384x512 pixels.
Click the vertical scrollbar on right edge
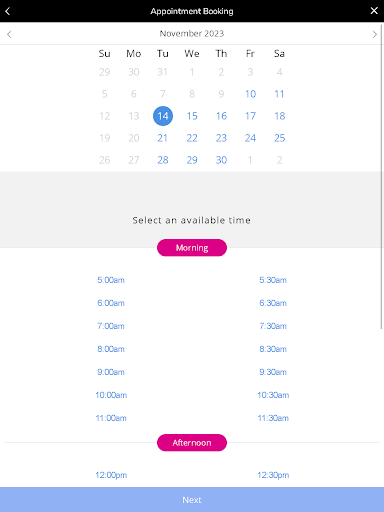point(382,176)
